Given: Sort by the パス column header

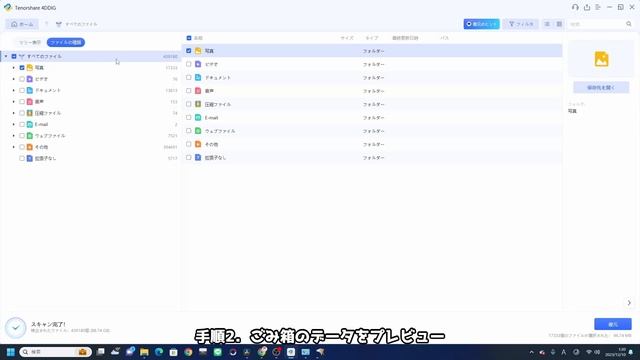Looking at the screenshot, I should 444,38.
